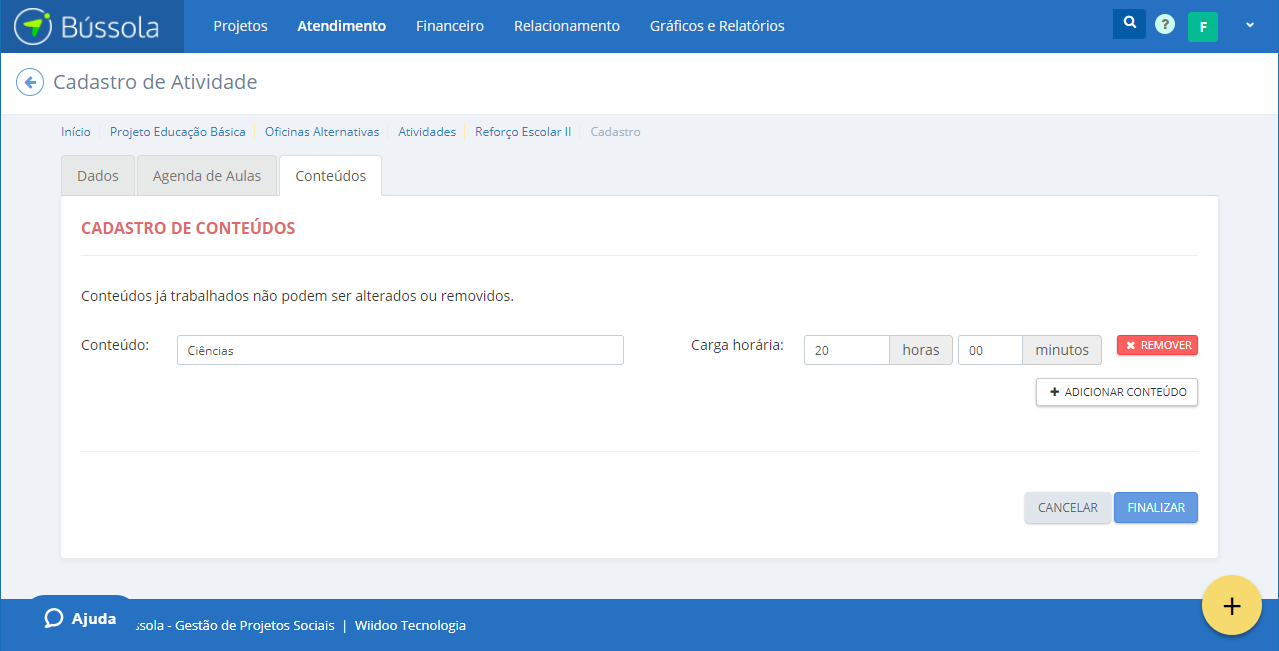1279x651 pixels.
Task: Open search with the magnifier icon
Action: pos(1129,23)
